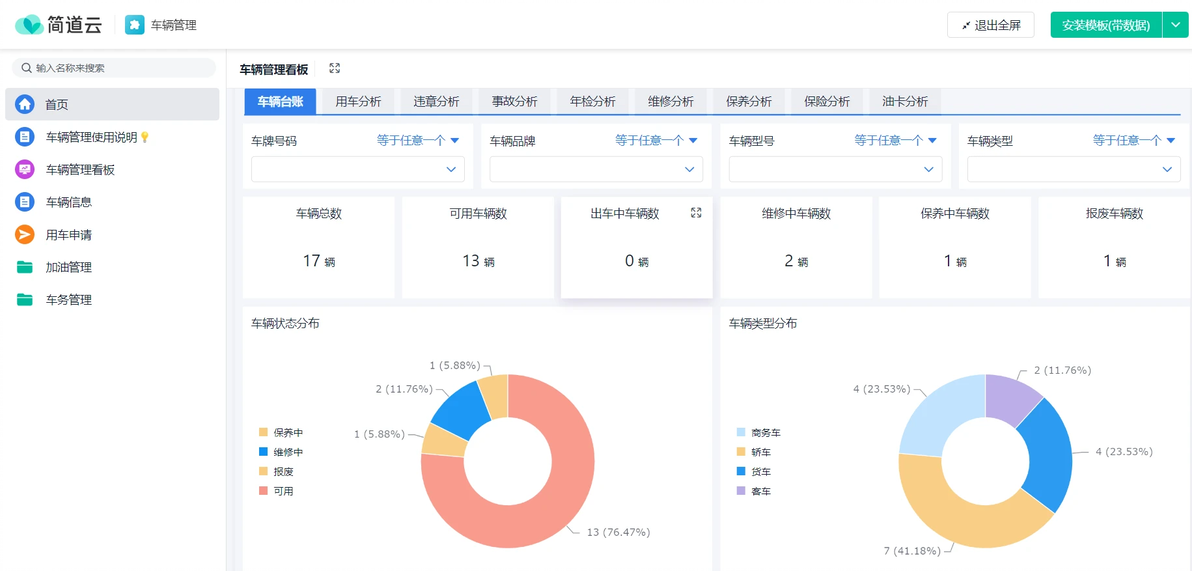This screenshot has width=1192, height=571.
Task: Click the 退出全屏 button
Action: click(991, 25)
